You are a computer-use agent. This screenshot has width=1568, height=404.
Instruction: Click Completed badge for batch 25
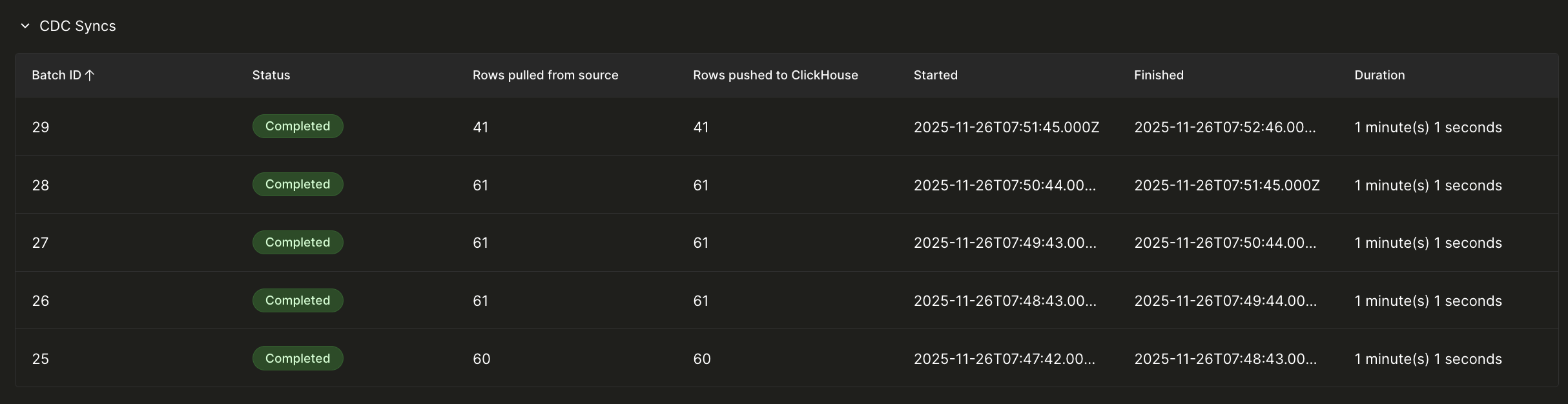(x=297, y=359)
